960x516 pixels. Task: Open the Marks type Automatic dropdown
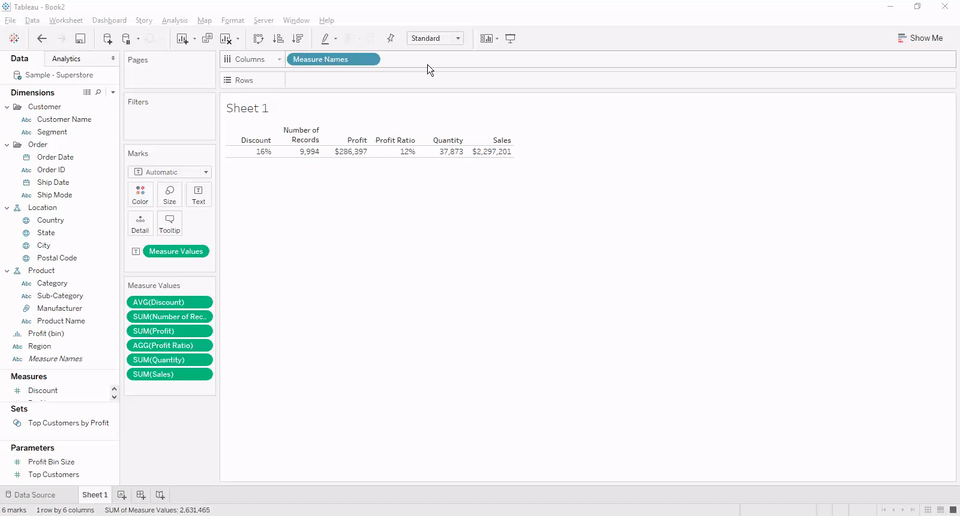tap(170, 172)
